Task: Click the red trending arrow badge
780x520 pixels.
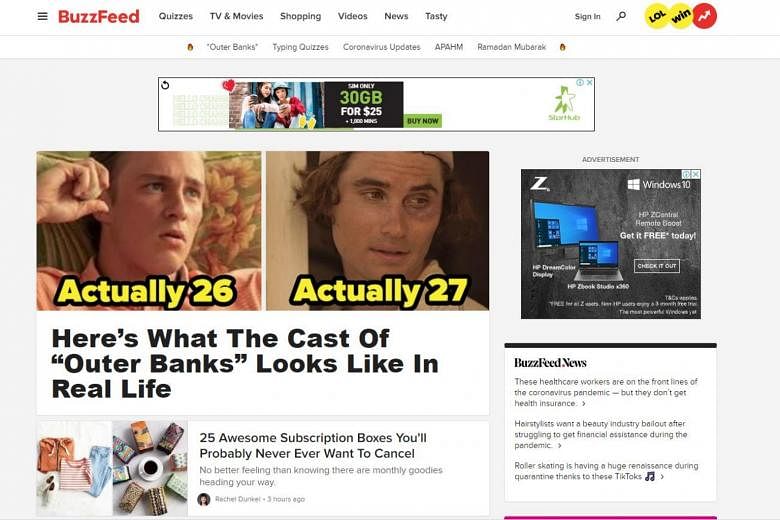Action: point(704,16)
